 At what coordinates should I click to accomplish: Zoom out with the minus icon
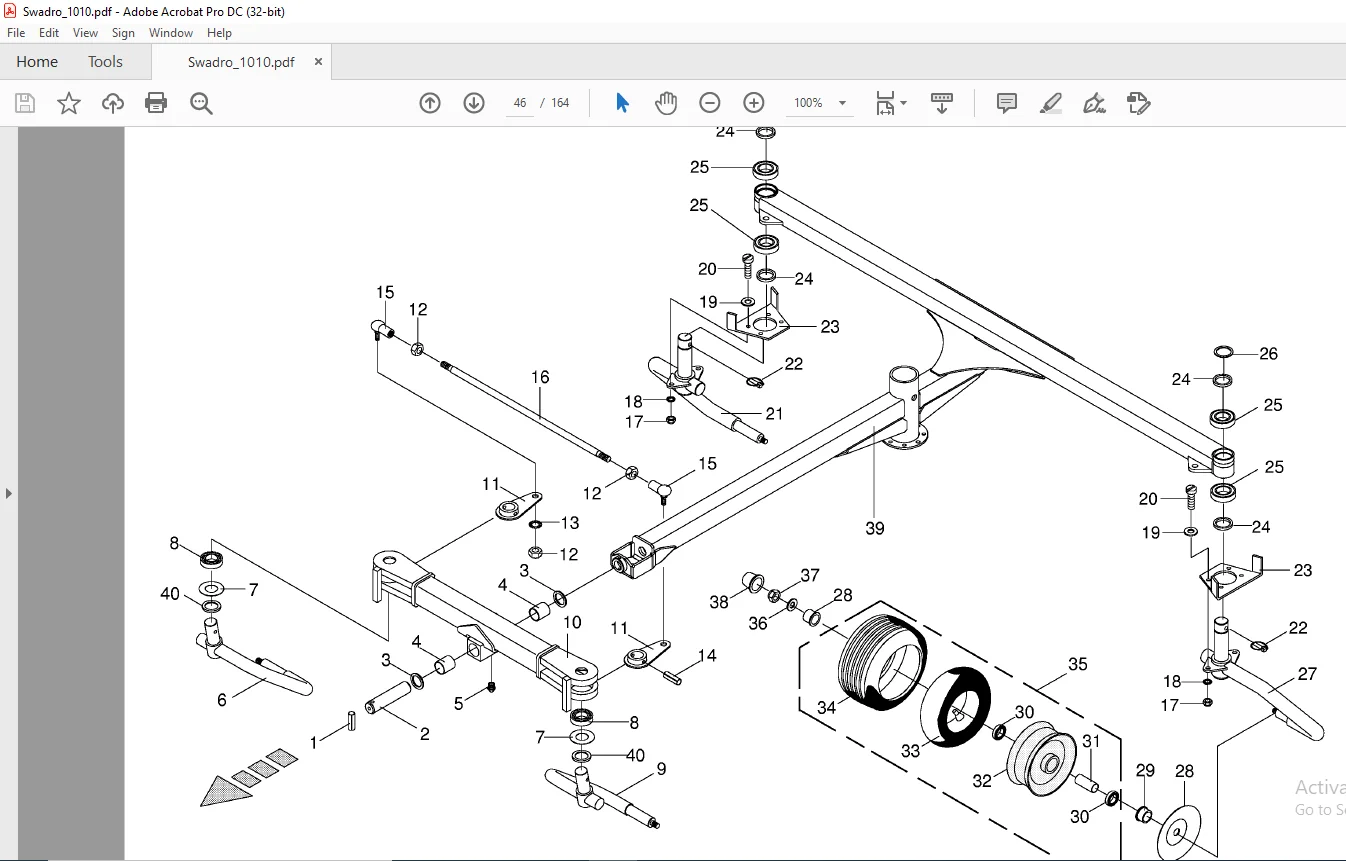tap(710, 103)
